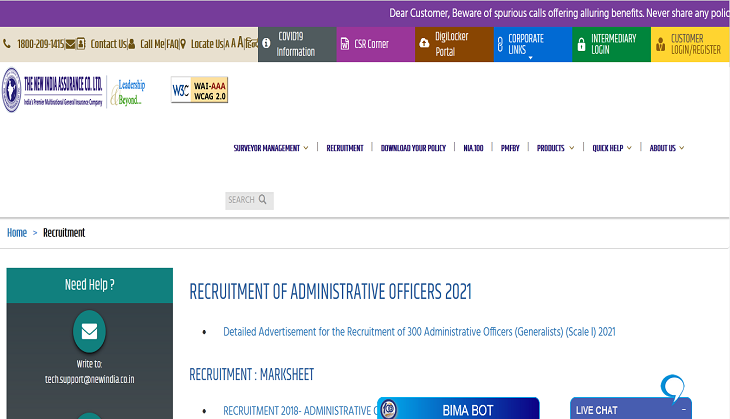Click the info icon on COVID19 Information tile
The width and height of the screenshot is (730, 419).
click(x=266, y=43)
